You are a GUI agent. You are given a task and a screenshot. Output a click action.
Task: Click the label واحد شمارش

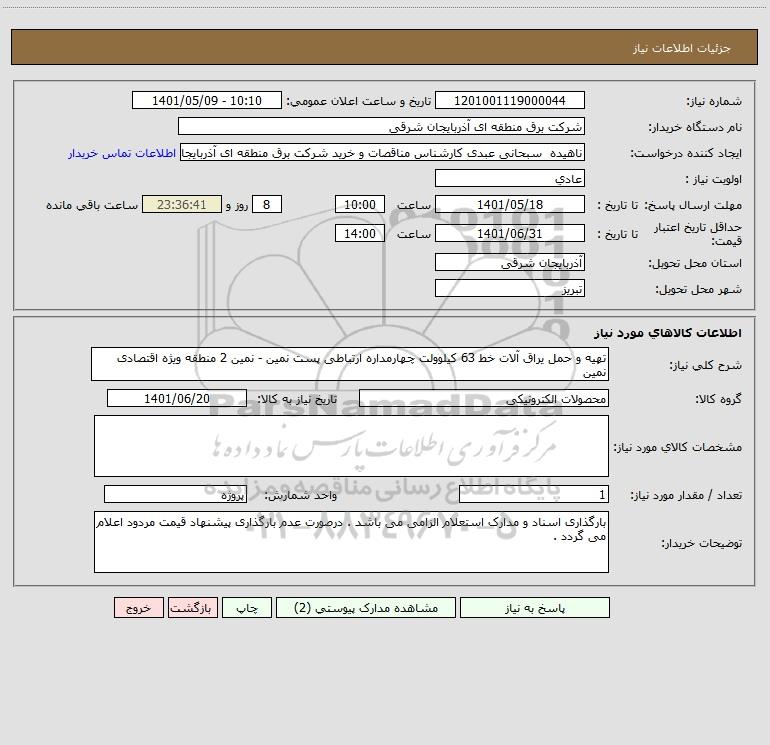pyautogui.click(x=301, y=495)
